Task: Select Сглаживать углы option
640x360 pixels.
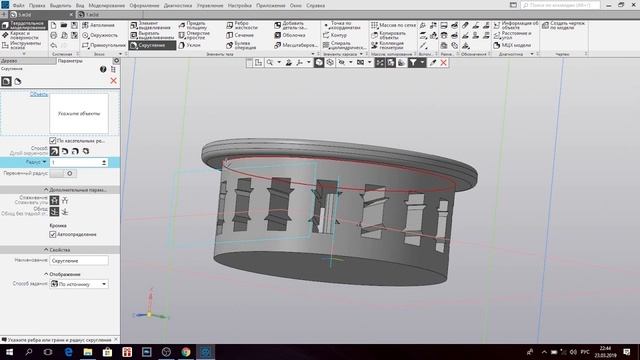Action: 54,200
